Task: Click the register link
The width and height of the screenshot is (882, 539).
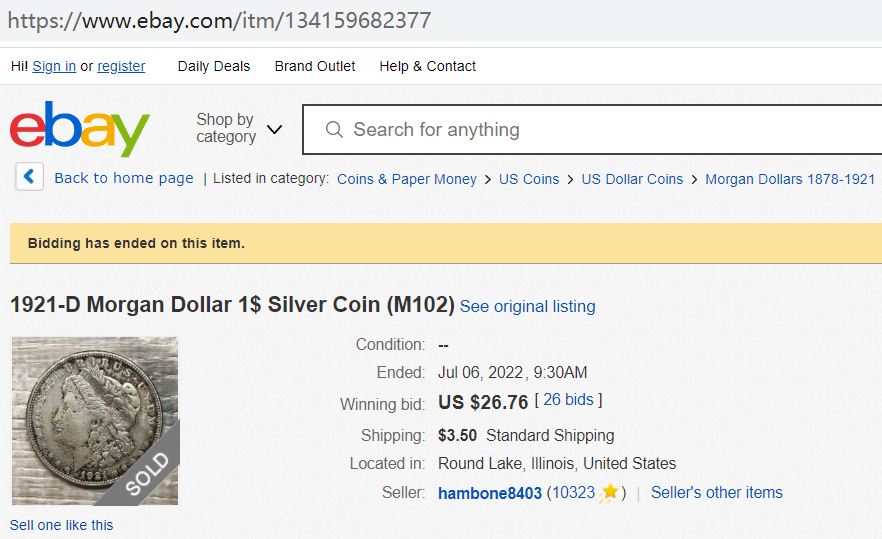Action: pyautogui.click(x=121, y=66)
